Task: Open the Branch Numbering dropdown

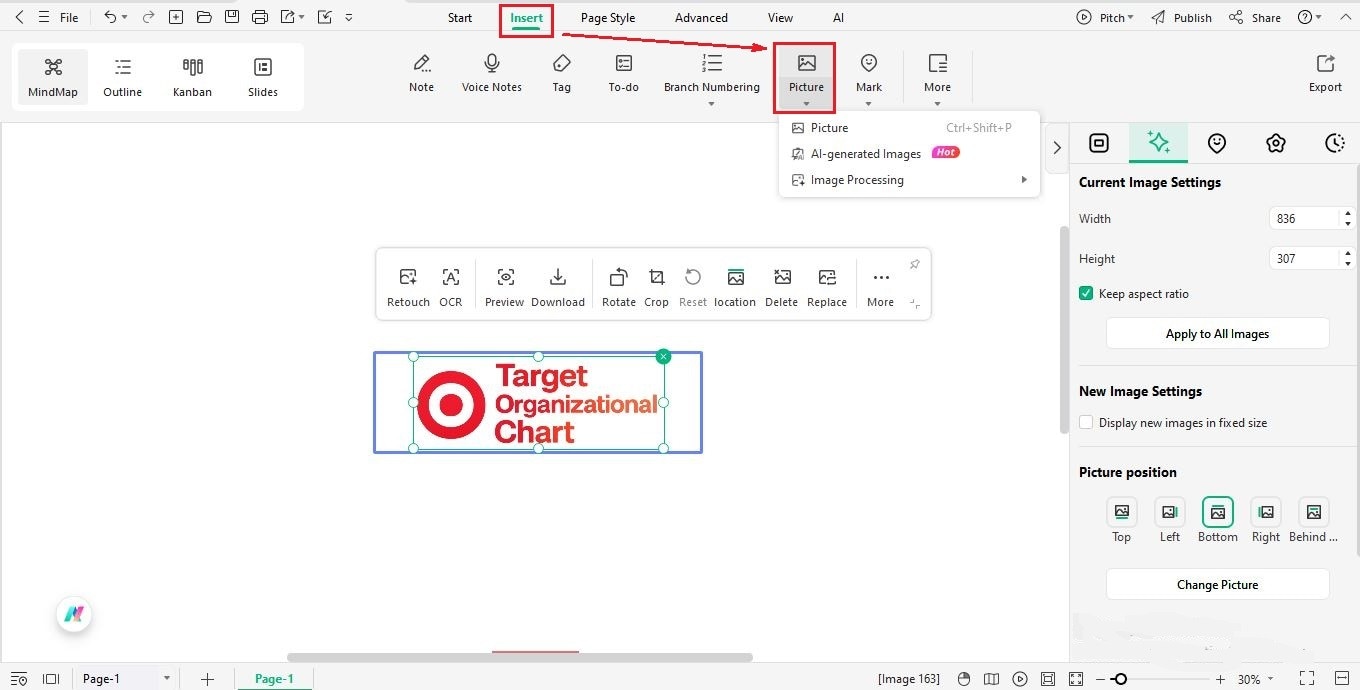Action: pos(712,103)
